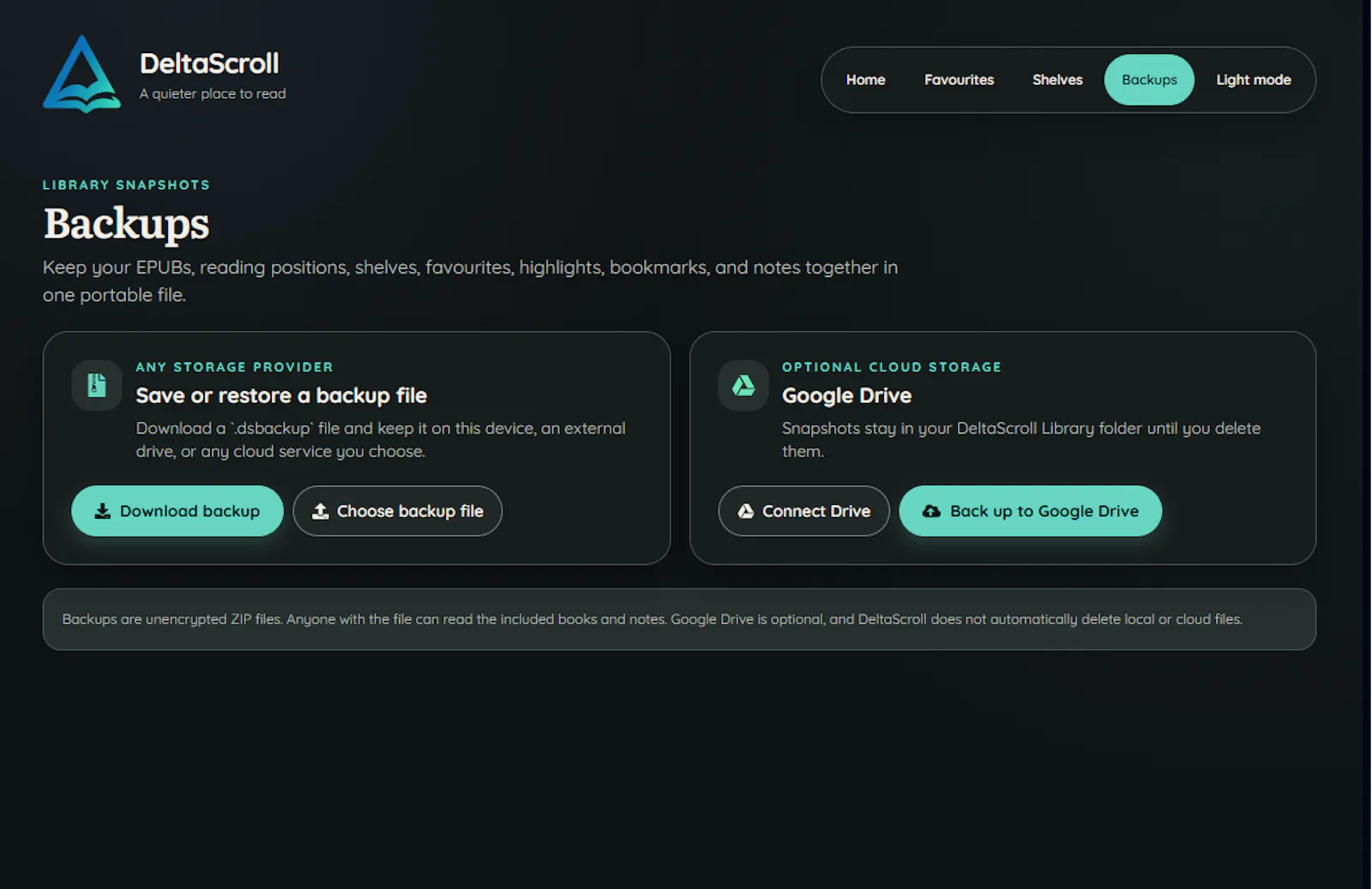Click the download arrow icon on Download backup

click(103, 511)
